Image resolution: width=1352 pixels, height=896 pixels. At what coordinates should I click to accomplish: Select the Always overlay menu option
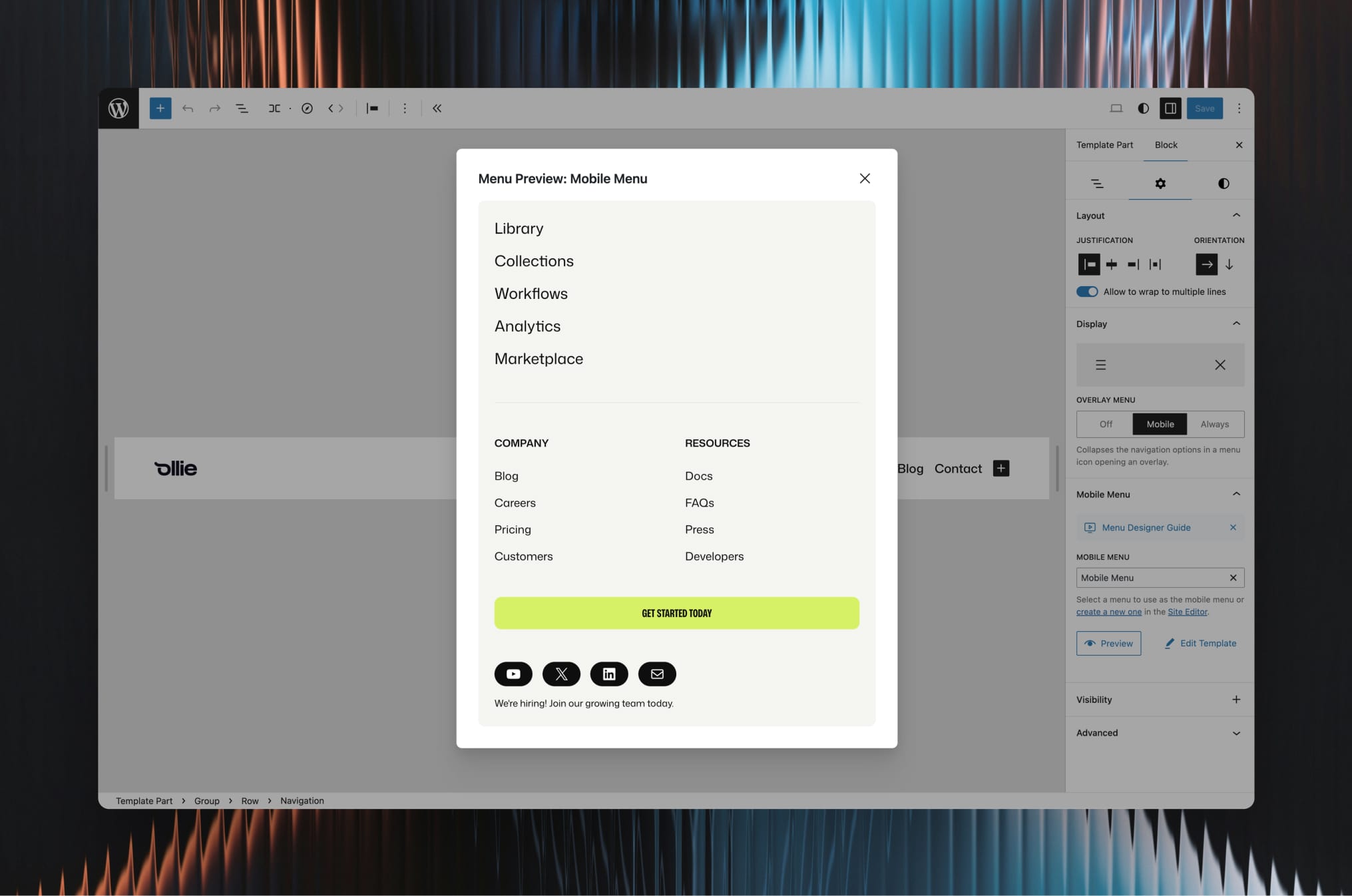point(1214,424)
